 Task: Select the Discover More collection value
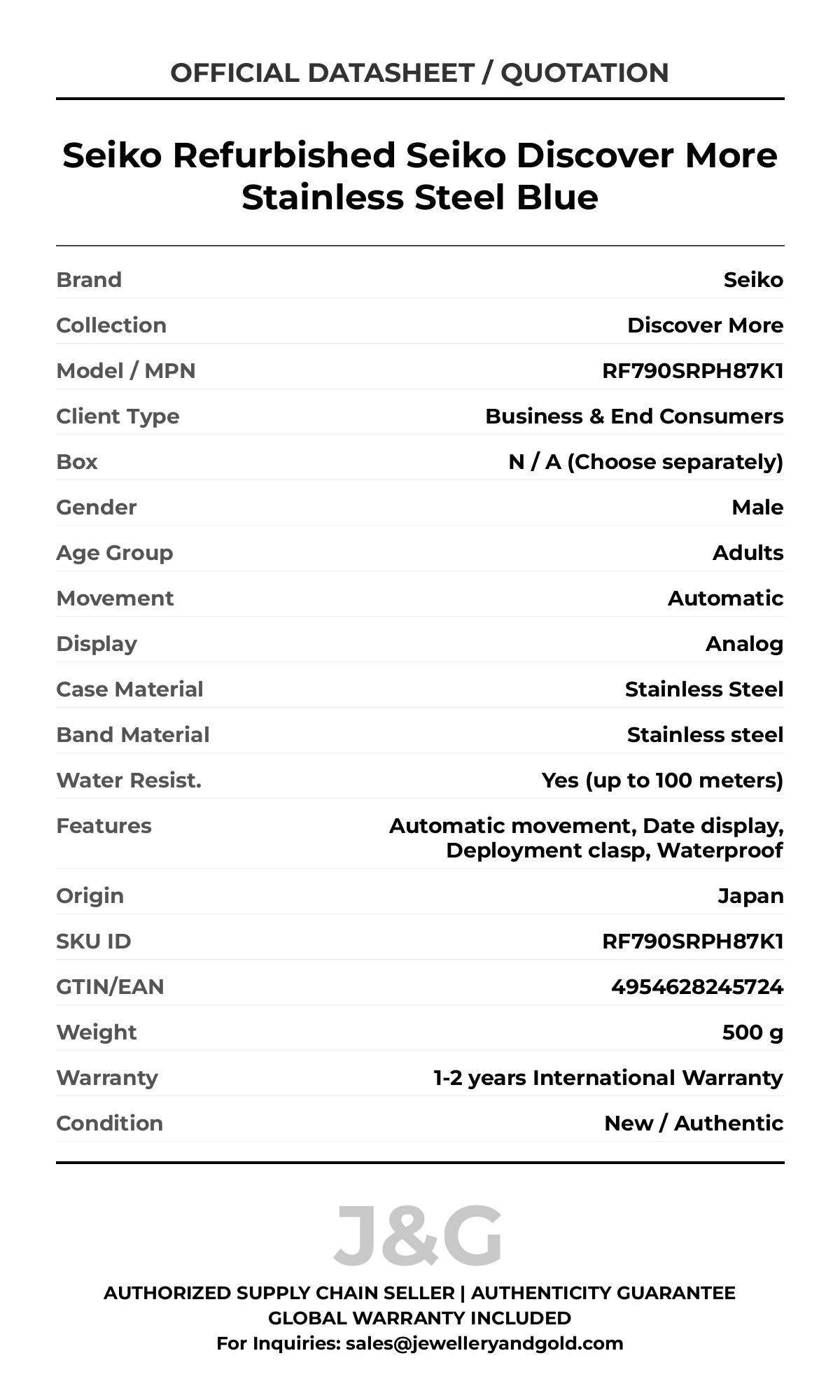click(705, 325)
